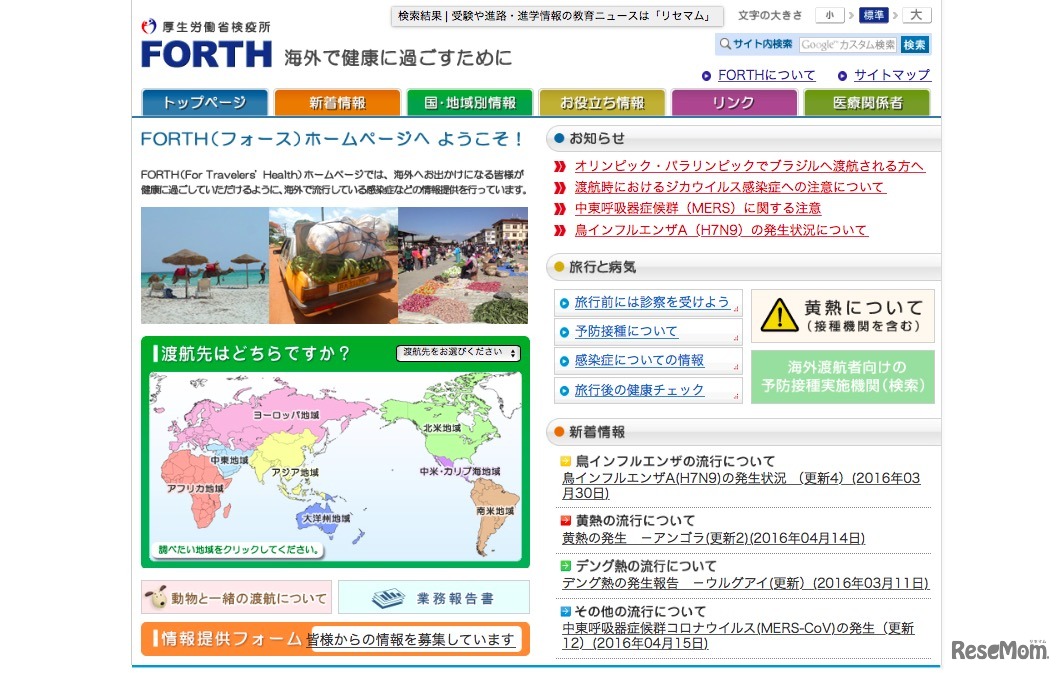
Task: Switch to the 国・地域別情報 tab
Action: pyautogui.click(x=469, y=101)
